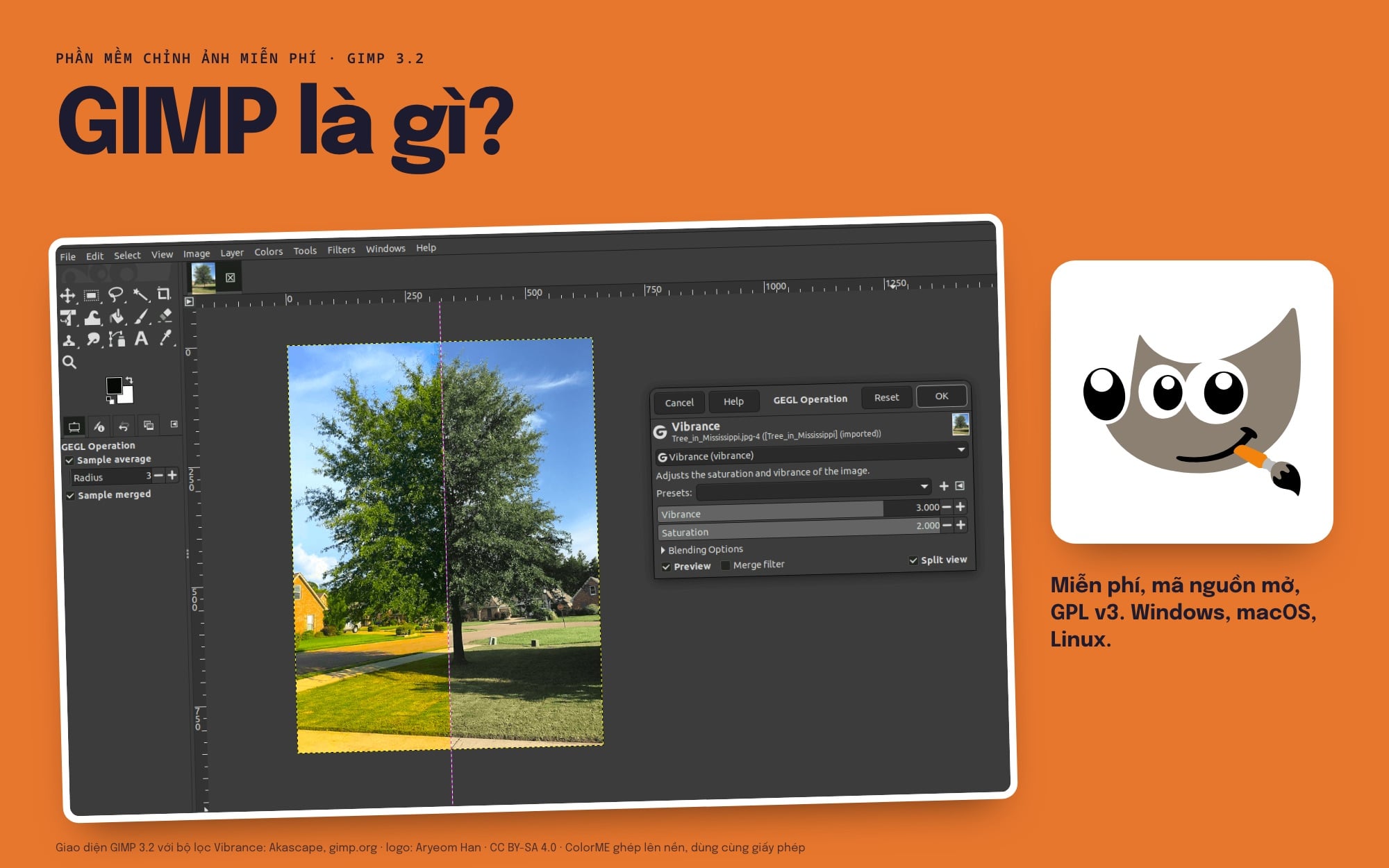The height and width of the screenshot is (868, 1389).
Task: Select the Crop tool
Action: [x=163, y=294]
